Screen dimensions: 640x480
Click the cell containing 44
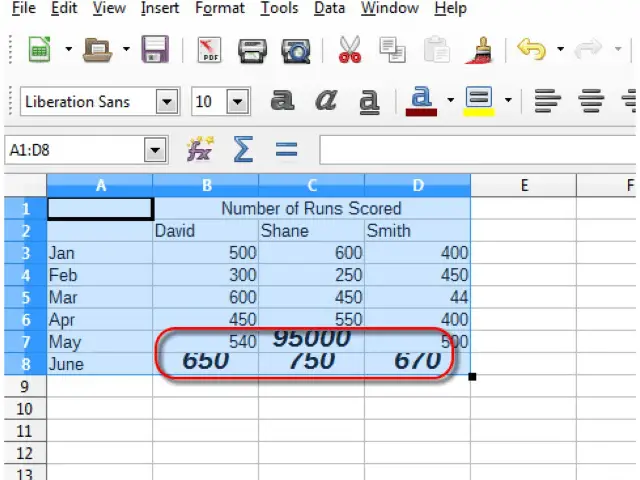tap(417, 297)
